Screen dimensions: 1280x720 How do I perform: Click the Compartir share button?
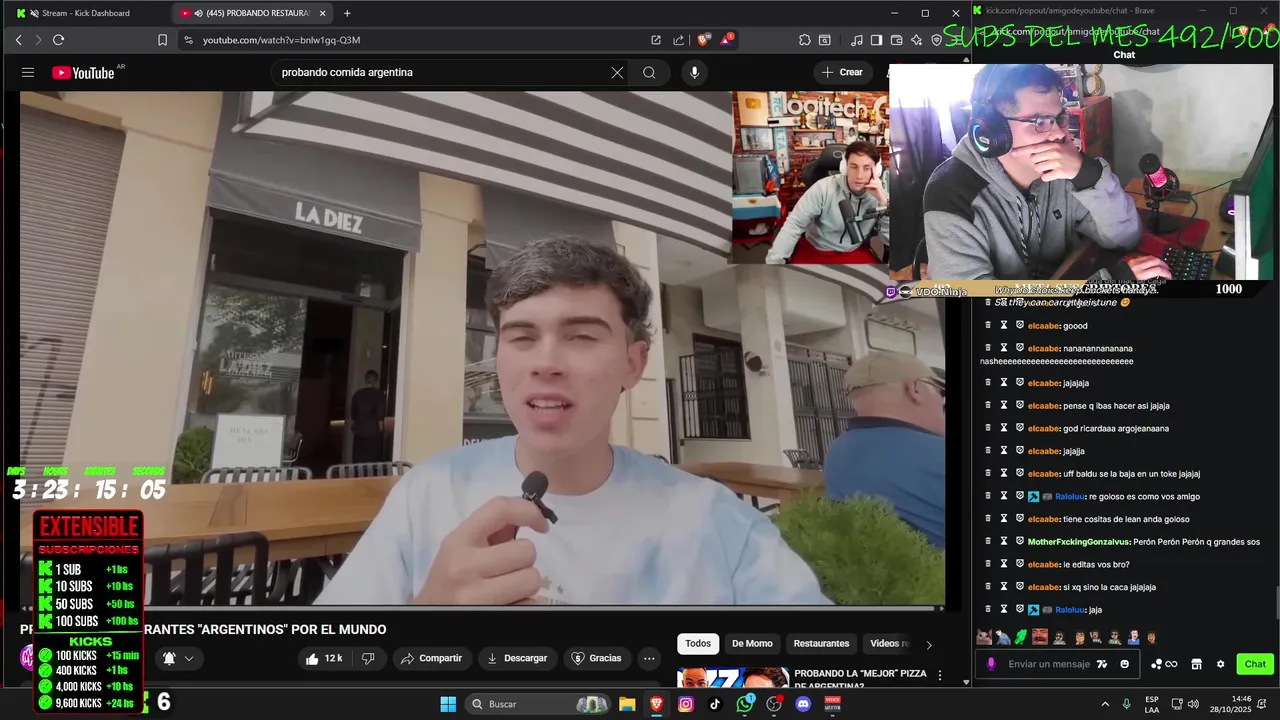[431, 658]
